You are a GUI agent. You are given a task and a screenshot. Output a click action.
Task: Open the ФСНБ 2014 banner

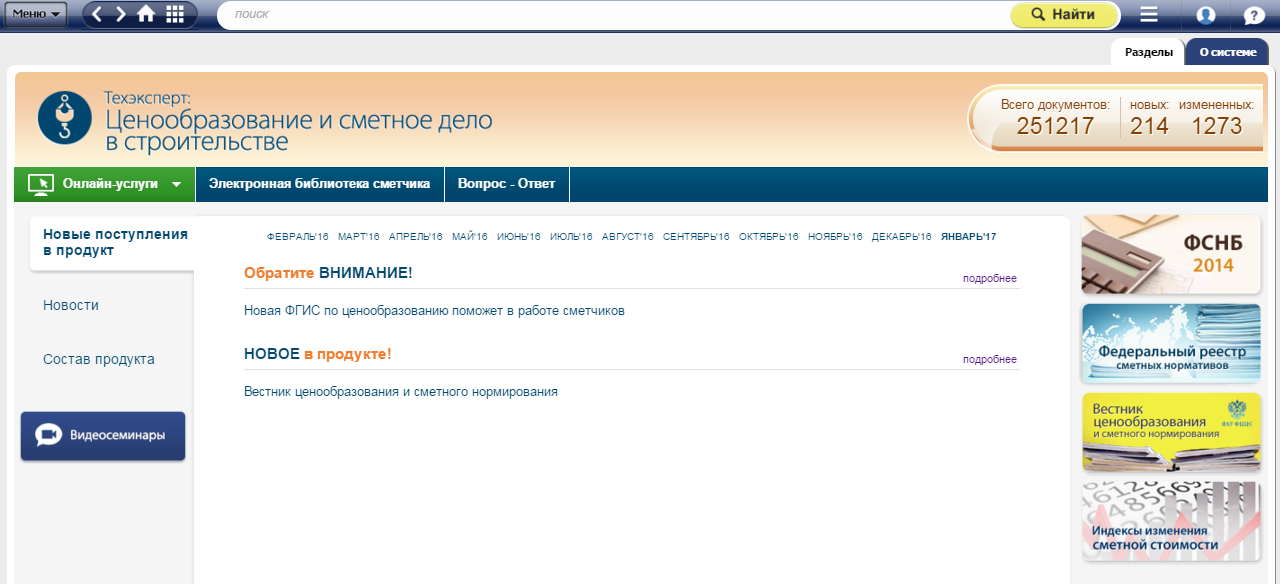pyautogui.click(x=1171, y=254)
